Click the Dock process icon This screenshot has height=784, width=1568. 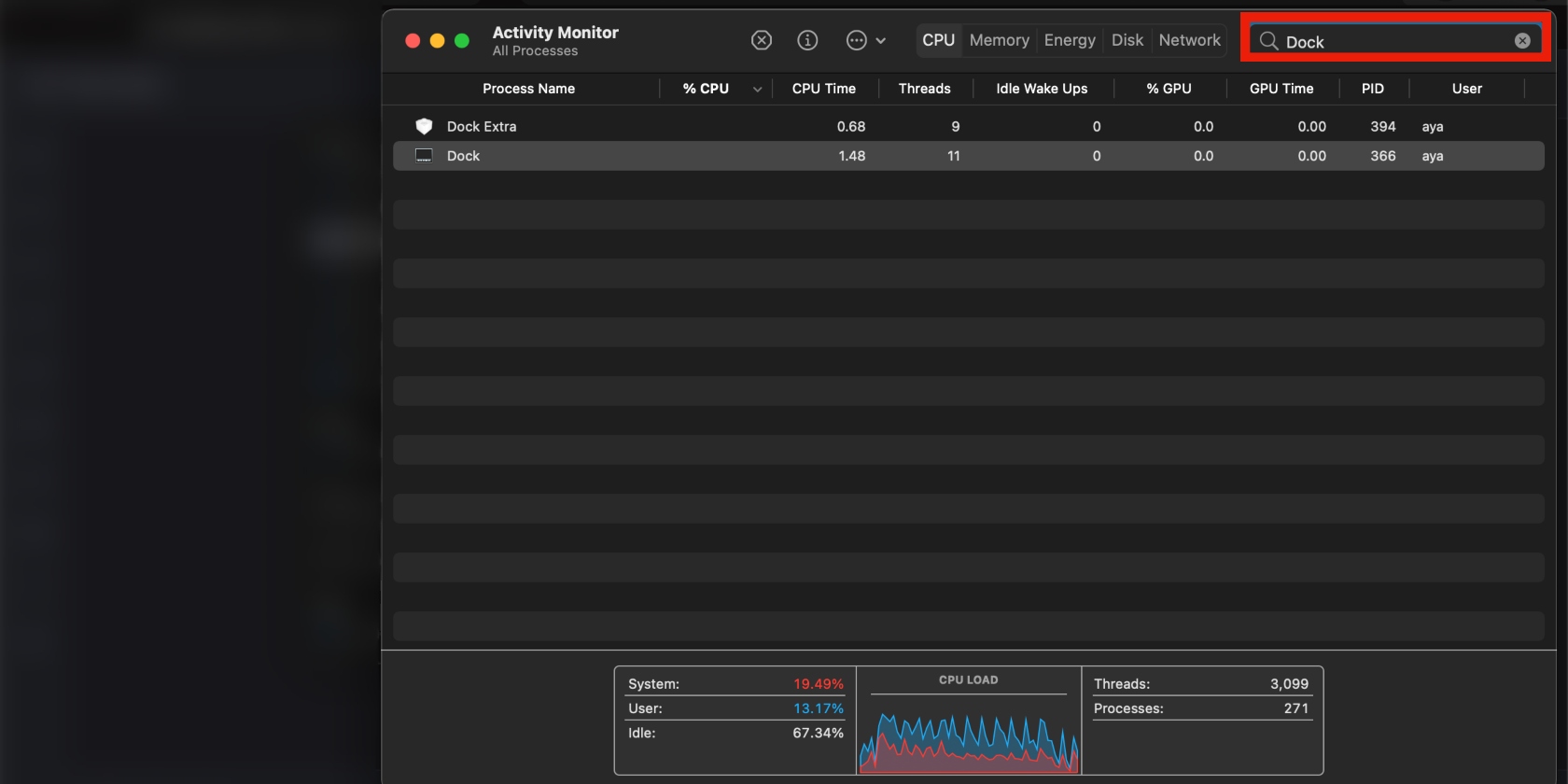click(x=424, y=156)
